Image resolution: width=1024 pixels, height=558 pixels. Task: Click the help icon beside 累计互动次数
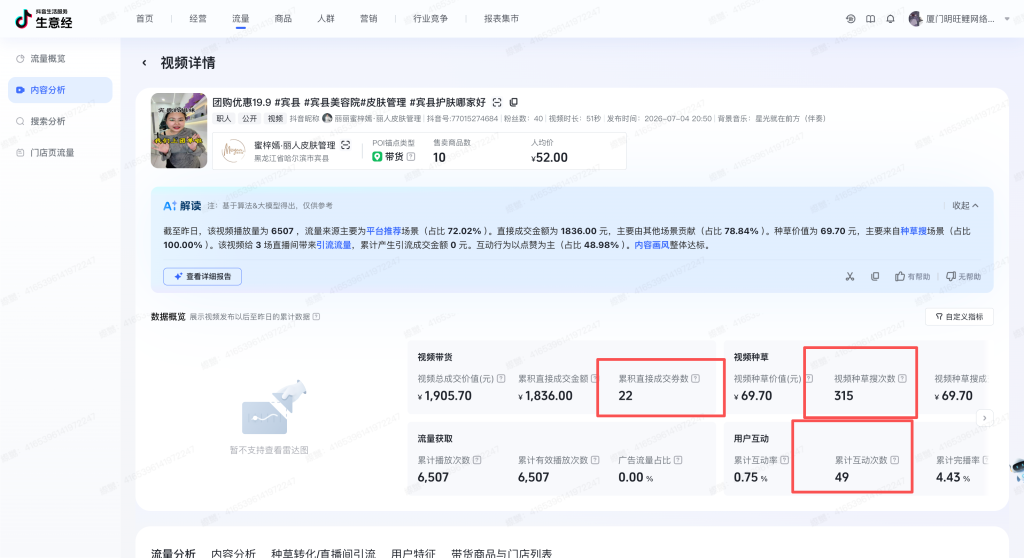[895, 460]
